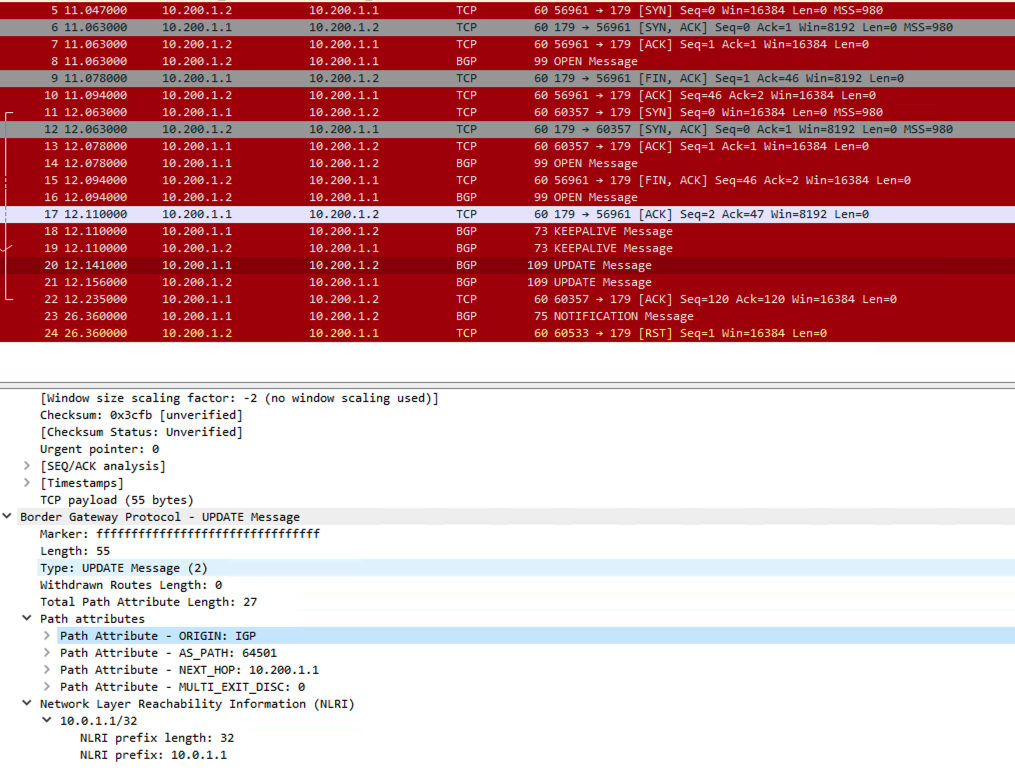Select packet 24 RST from port 60533

pos(508,333)
